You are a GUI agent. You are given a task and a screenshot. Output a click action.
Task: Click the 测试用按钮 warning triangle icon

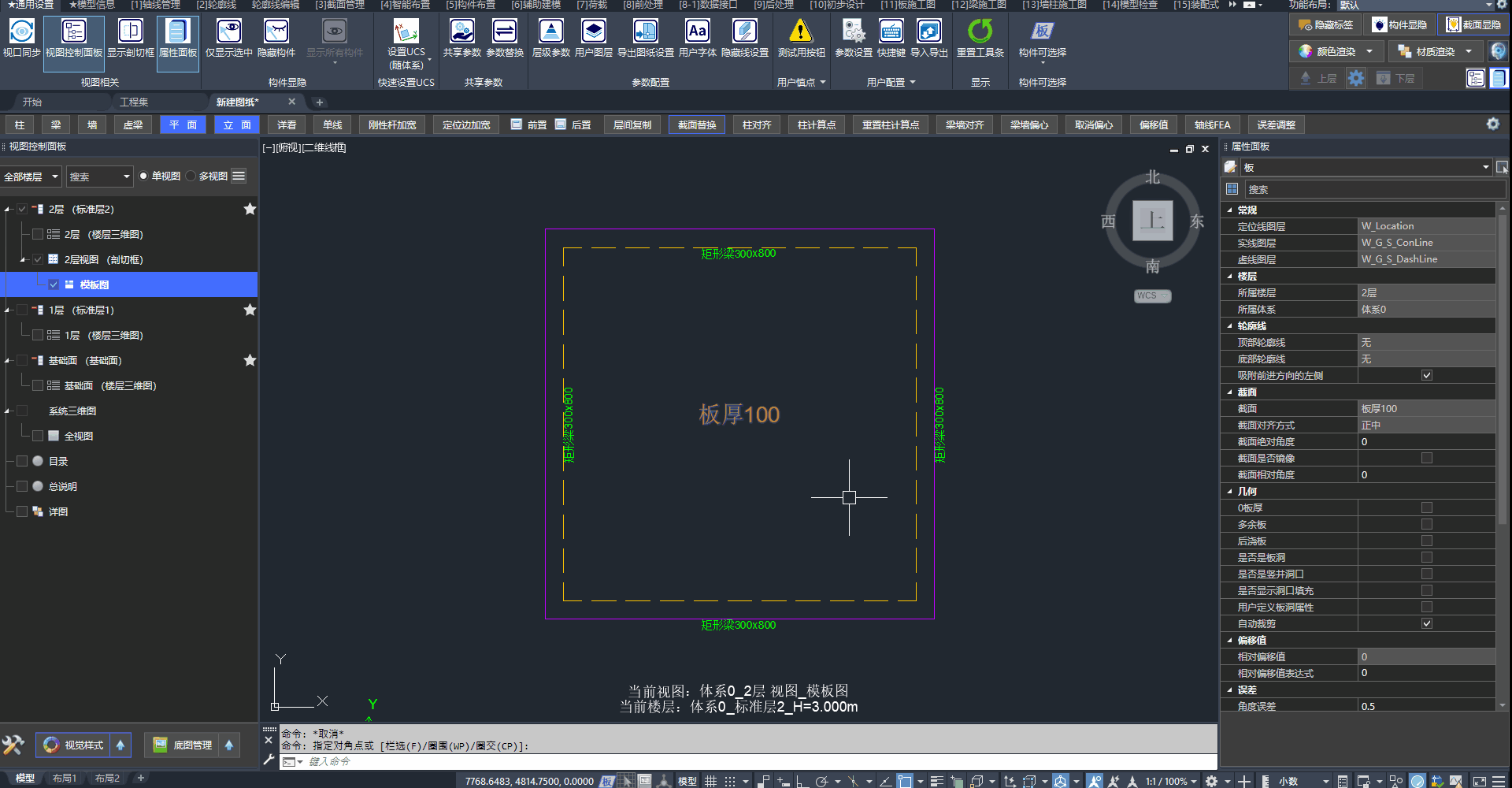pos(801,32)
